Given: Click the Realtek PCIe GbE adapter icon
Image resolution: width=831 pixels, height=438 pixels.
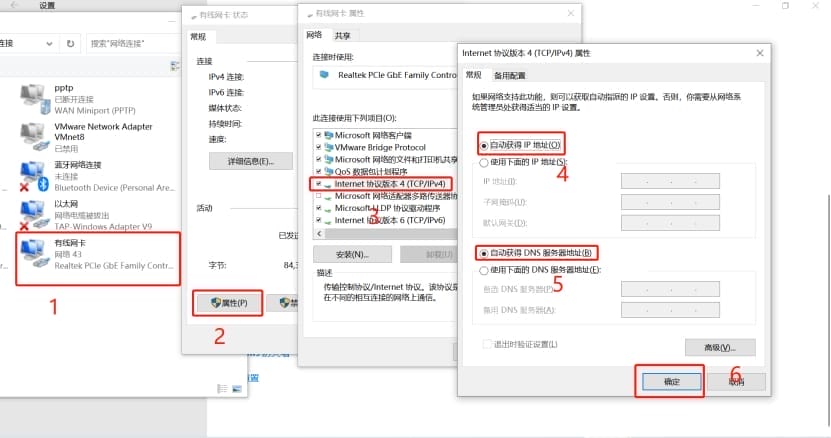Looking at the screenshot, I should click(324, 75).
